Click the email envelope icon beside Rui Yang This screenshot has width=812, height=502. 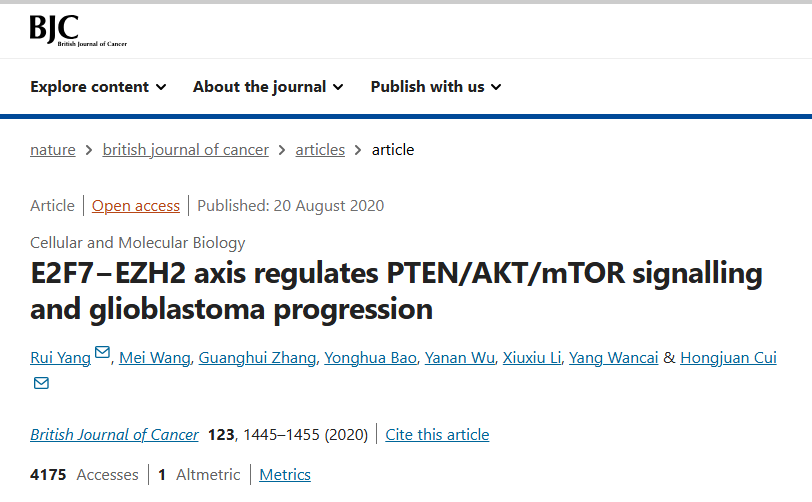tap(103, 352)
